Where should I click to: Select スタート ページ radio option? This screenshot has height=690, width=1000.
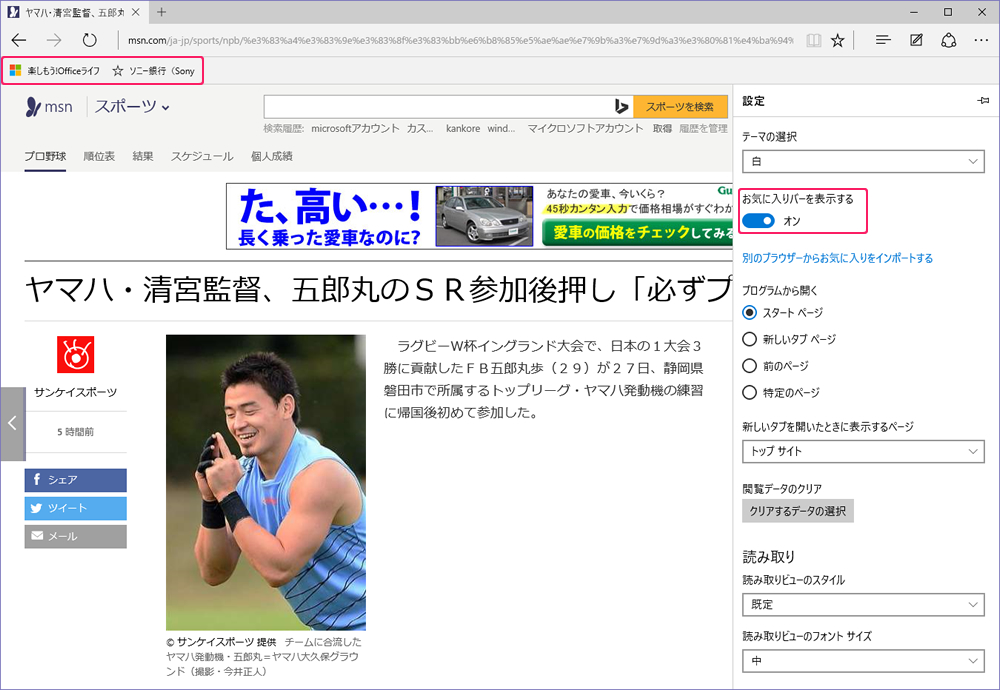tap(749, 312)
